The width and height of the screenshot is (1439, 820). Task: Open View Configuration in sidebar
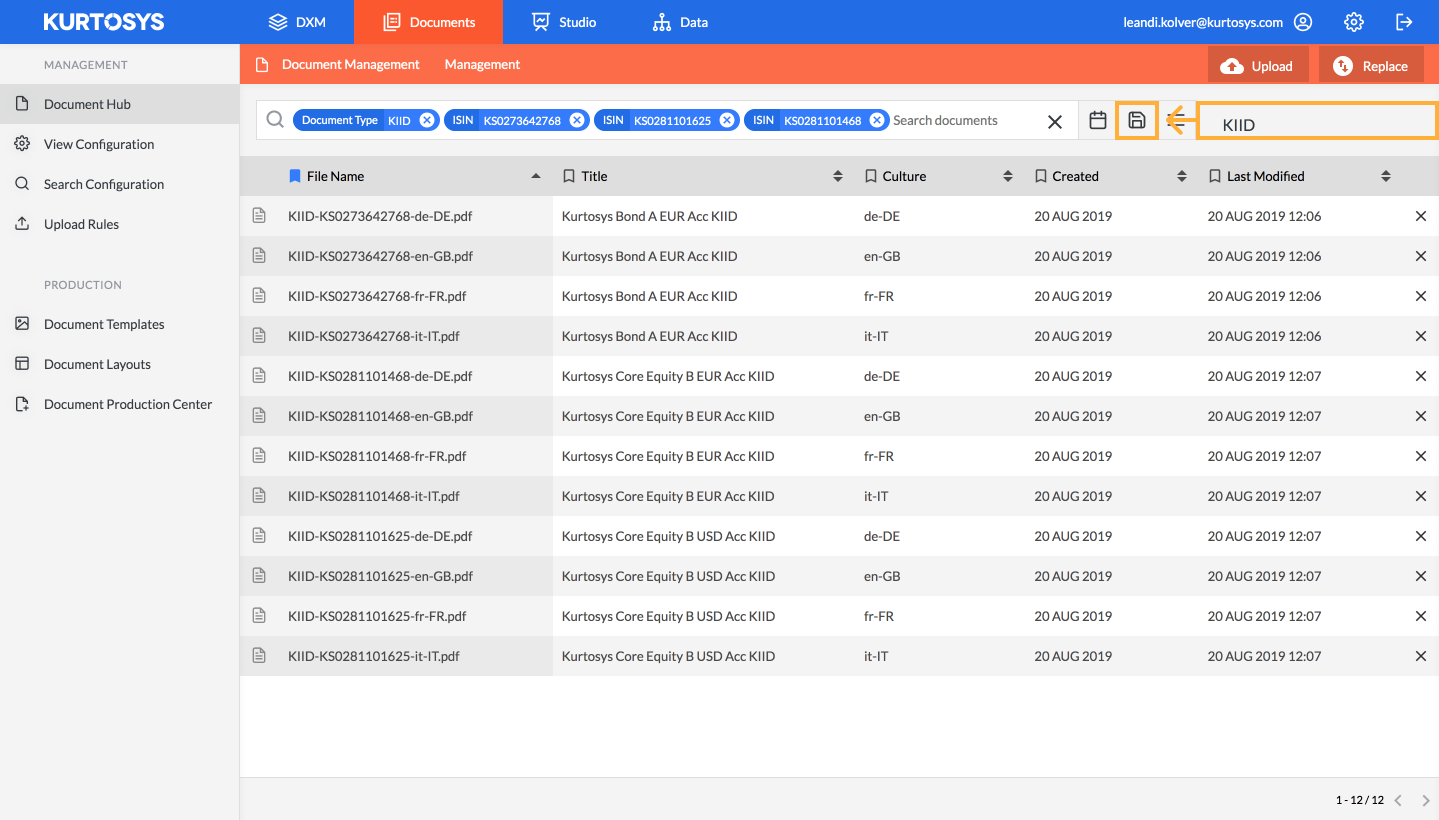coord(120,144)
